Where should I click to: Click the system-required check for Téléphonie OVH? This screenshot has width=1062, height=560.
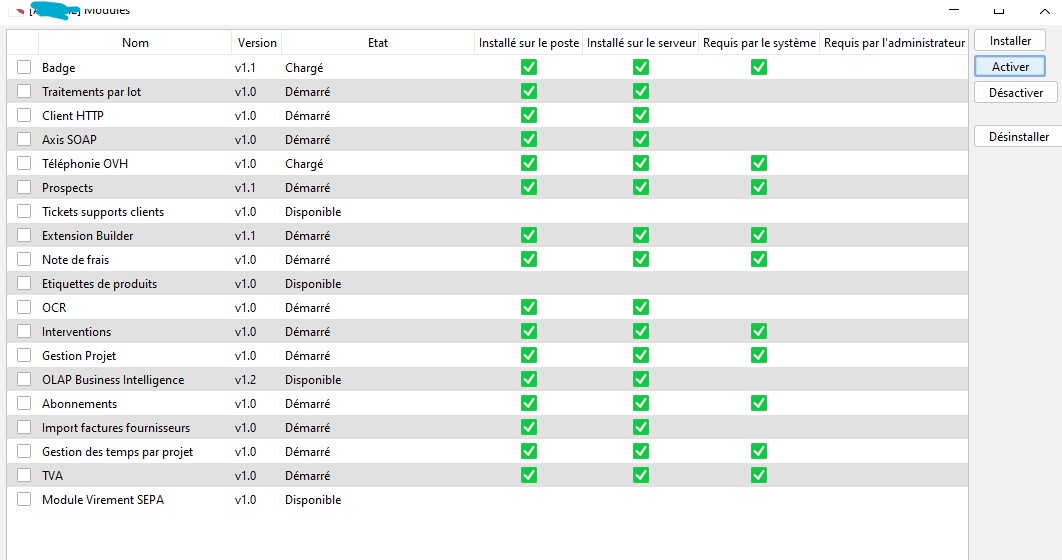(759, 163)
